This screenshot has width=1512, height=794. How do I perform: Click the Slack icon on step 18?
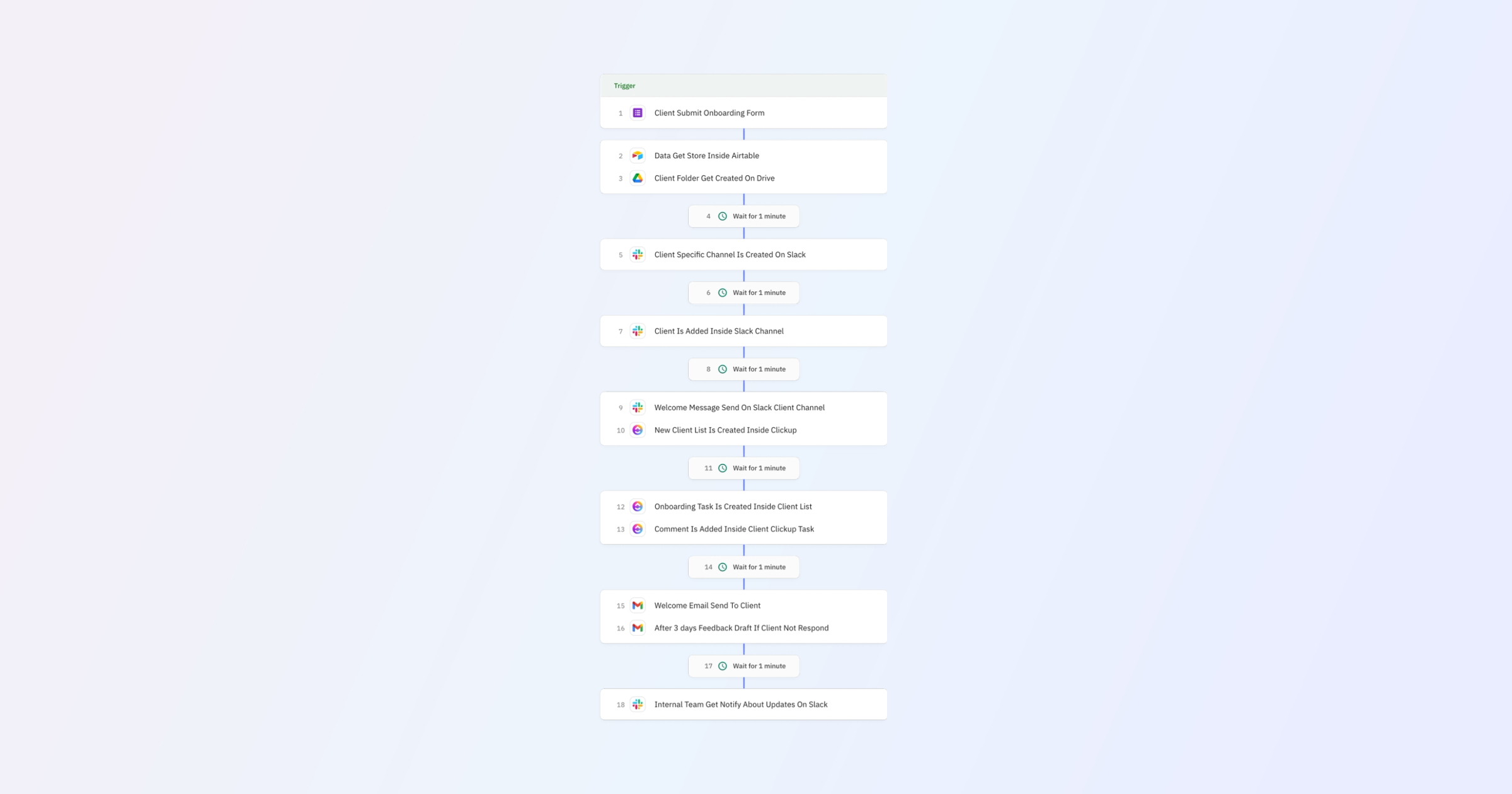(638, 704)
